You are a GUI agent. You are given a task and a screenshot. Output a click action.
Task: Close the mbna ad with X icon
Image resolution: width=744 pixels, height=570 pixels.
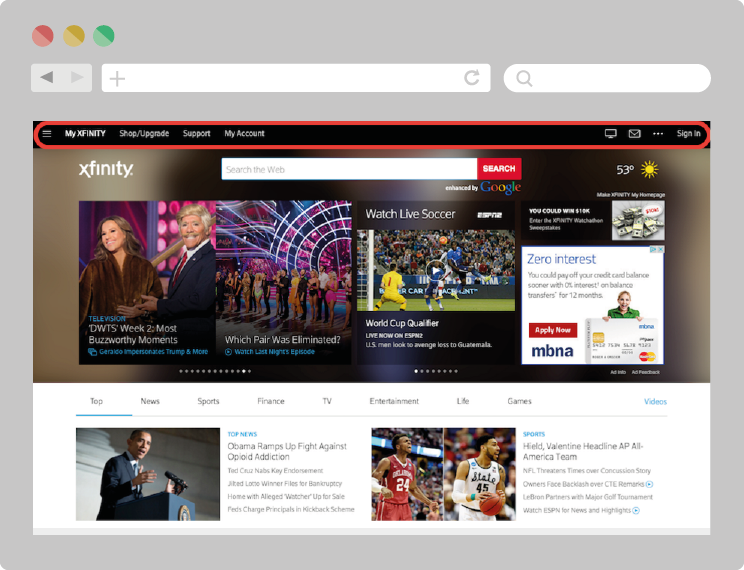pos(660,249)
